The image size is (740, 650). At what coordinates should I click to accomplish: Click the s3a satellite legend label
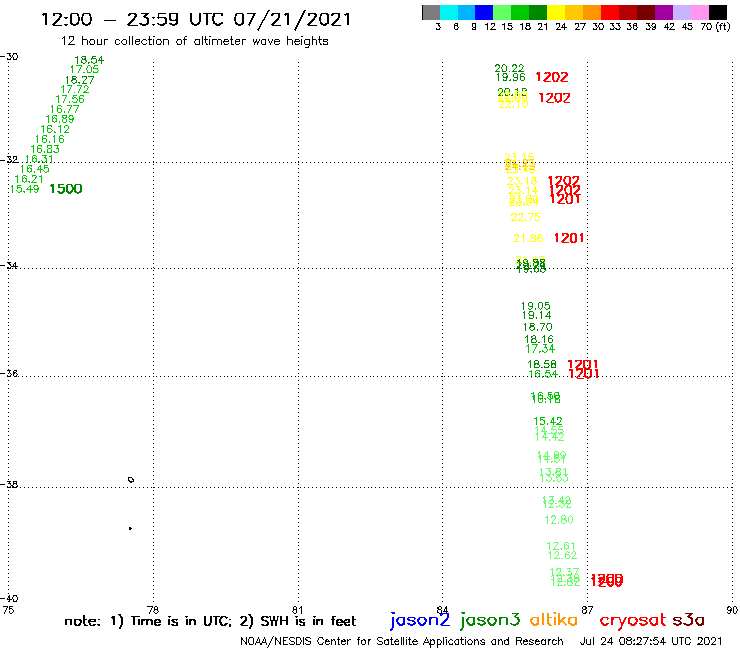[689, 620]
